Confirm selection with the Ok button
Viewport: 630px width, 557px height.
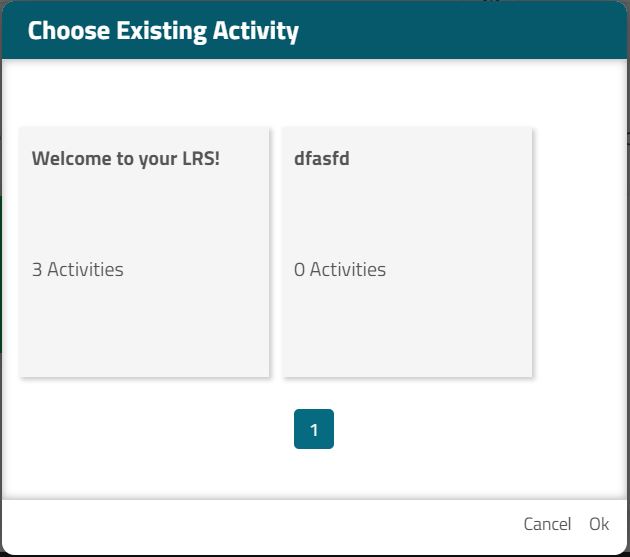click(x=599, y=524)
